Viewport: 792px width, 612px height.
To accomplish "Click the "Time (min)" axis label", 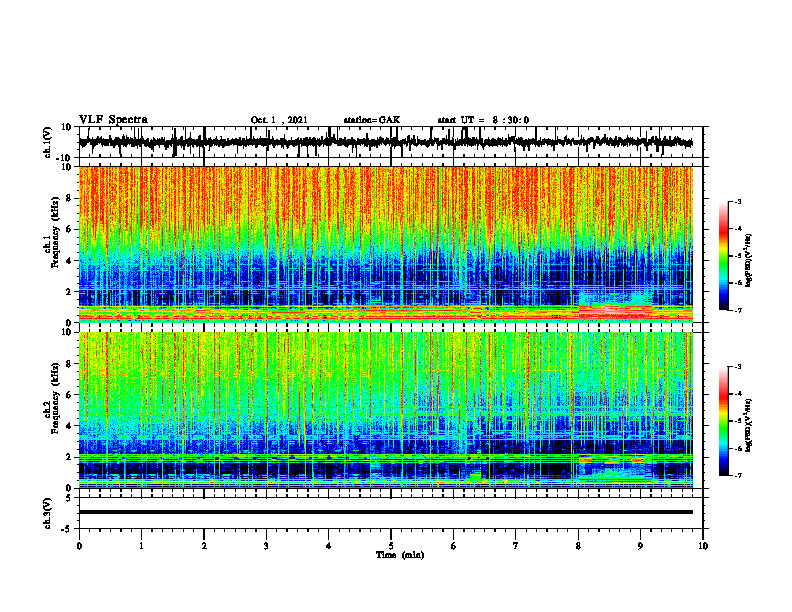I will click(400, 555).
